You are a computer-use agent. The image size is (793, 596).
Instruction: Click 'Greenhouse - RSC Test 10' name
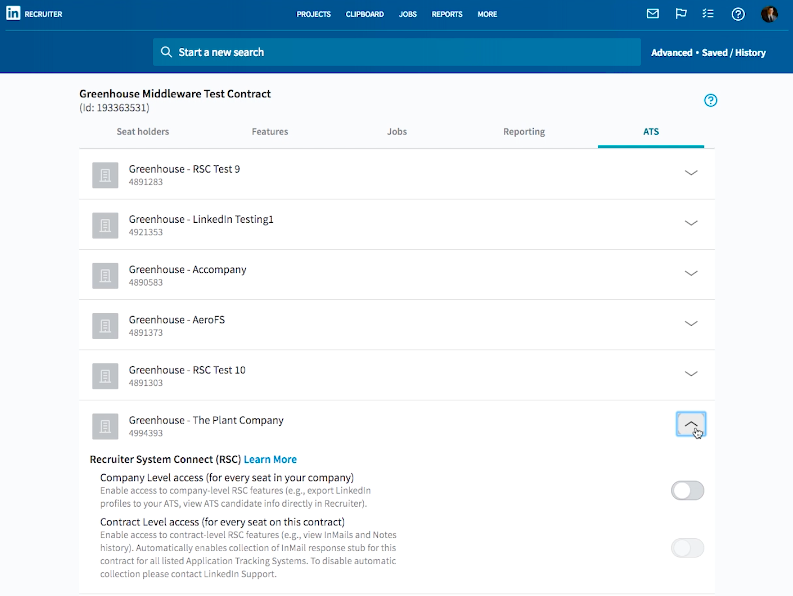[187, 370]
